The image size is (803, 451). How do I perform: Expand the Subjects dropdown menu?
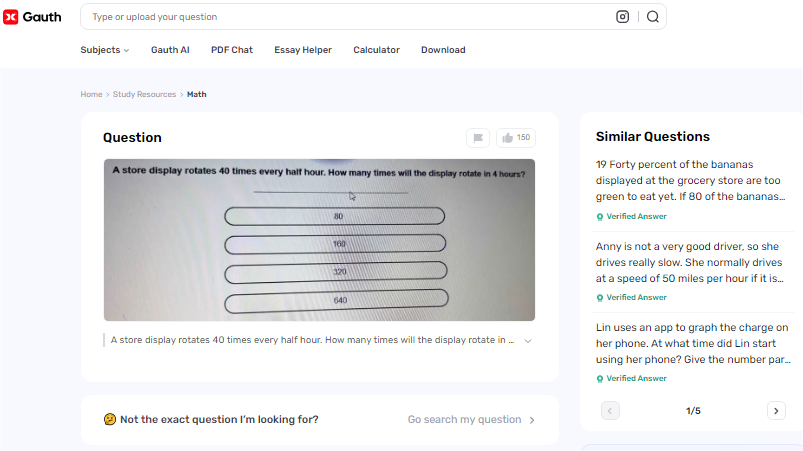[105, 50]
